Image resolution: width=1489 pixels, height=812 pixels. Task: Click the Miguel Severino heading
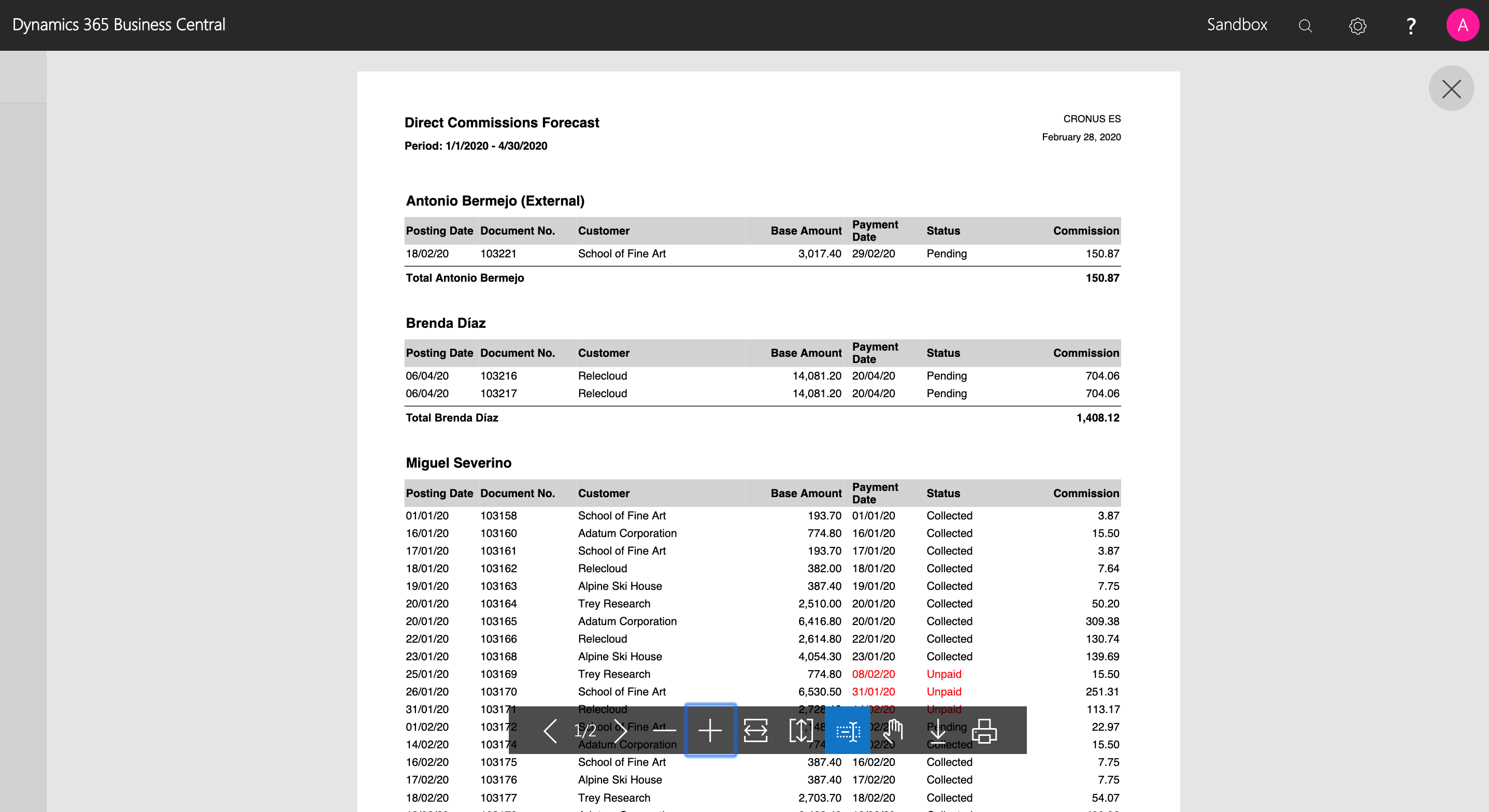(x=459, y=462)
